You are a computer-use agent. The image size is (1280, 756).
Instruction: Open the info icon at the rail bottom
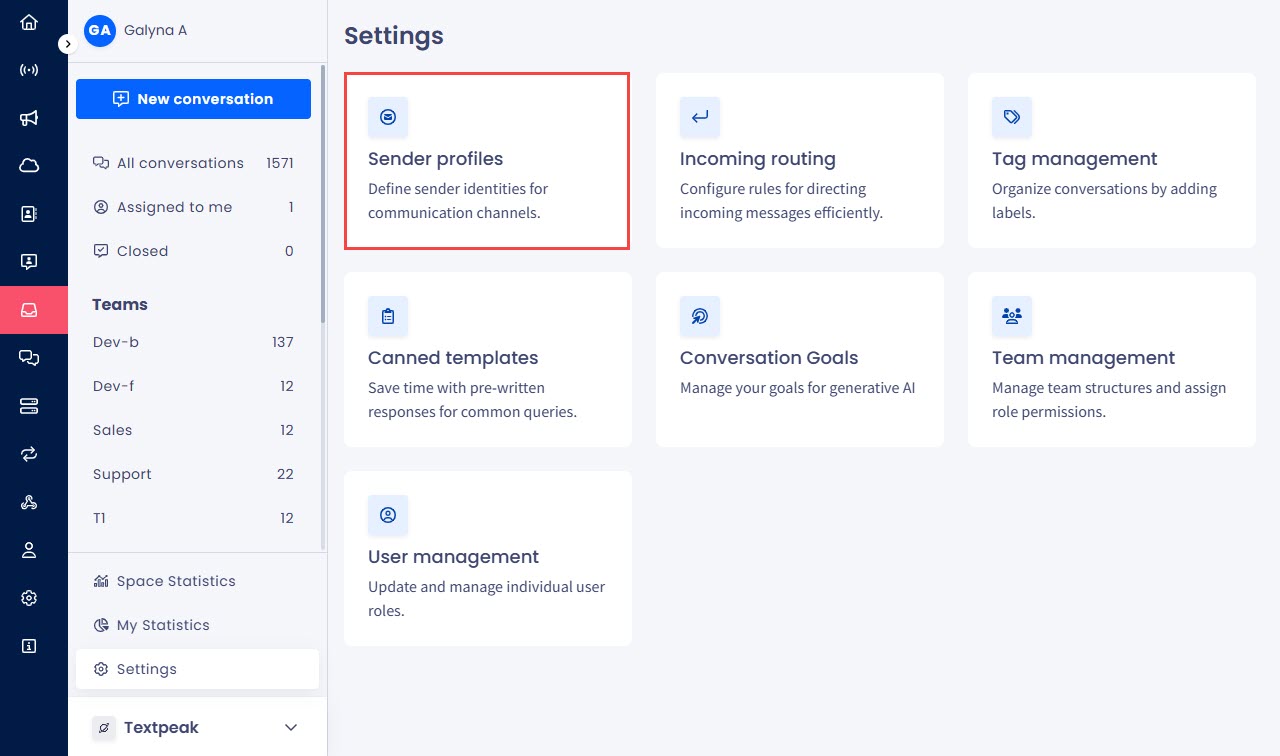click(x=29, y=646)
